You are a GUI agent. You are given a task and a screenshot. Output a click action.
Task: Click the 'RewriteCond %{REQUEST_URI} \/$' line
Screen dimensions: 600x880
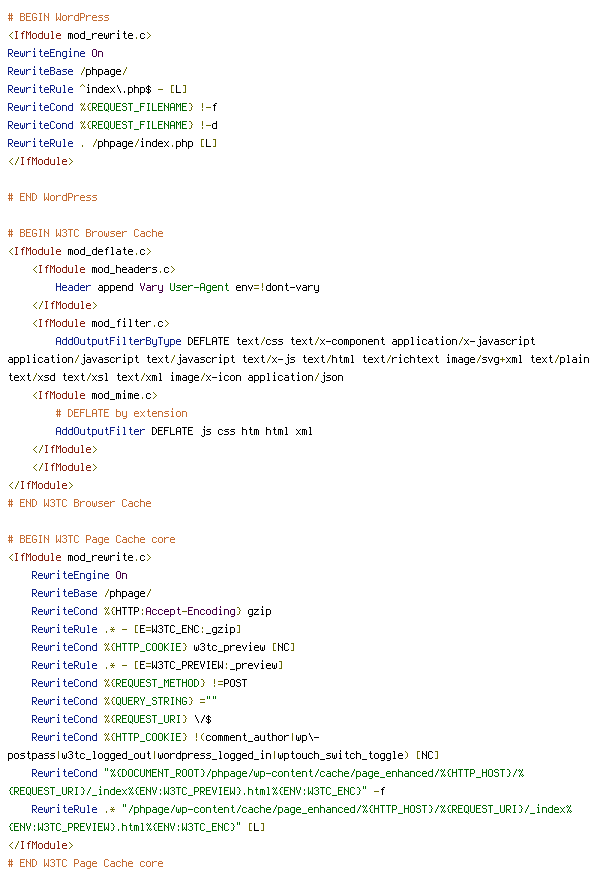pyautogui.click(x=121, y=719)
